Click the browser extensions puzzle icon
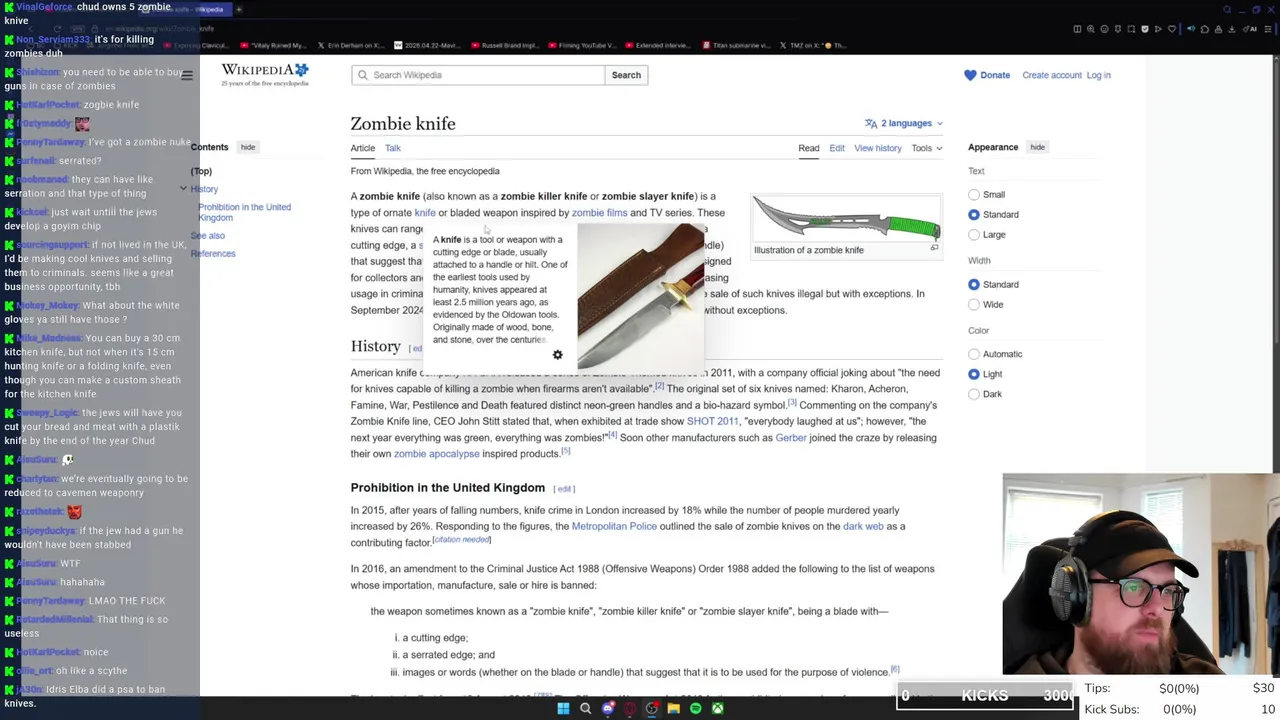1280x720 pixels. [1205, 29]
